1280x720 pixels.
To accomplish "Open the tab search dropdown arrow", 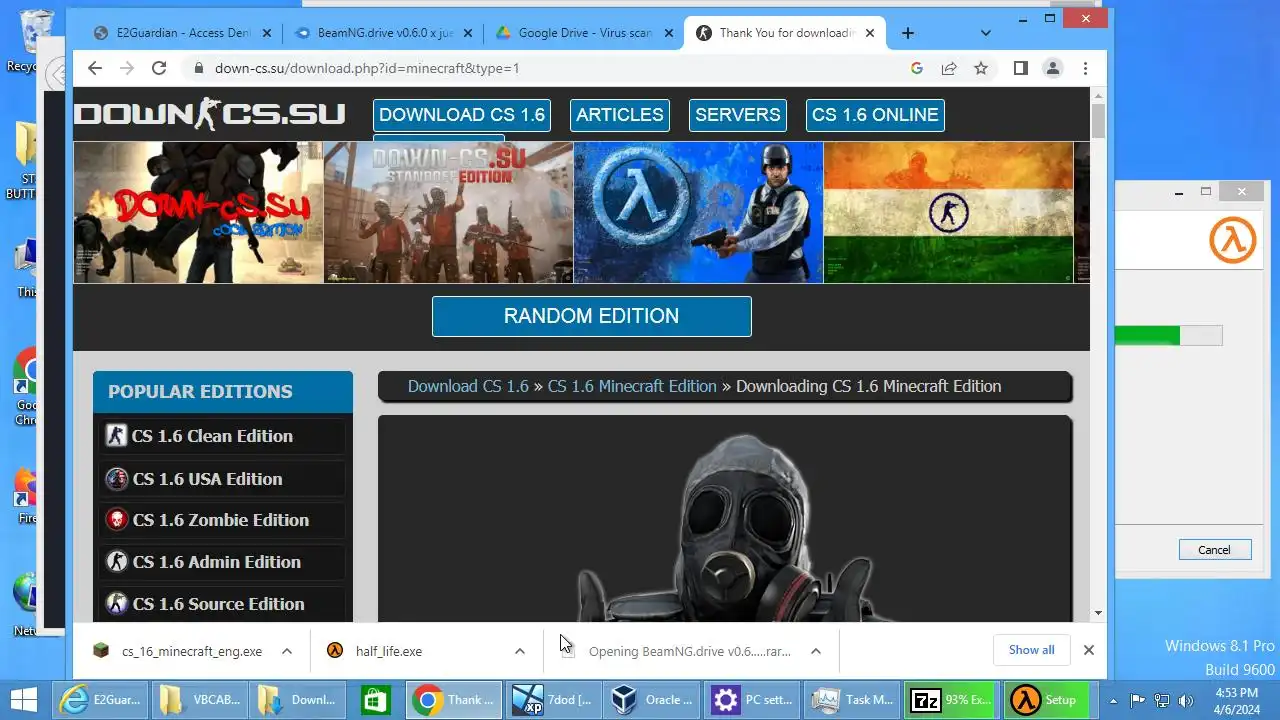I will tap(986, 33).
